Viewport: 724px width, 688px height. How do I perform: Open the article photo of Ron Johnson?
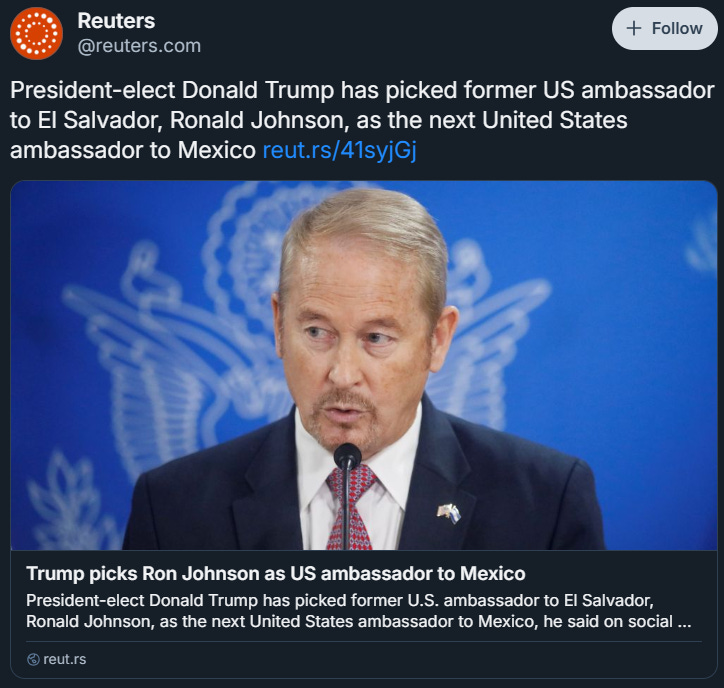[x=364, y=365]
